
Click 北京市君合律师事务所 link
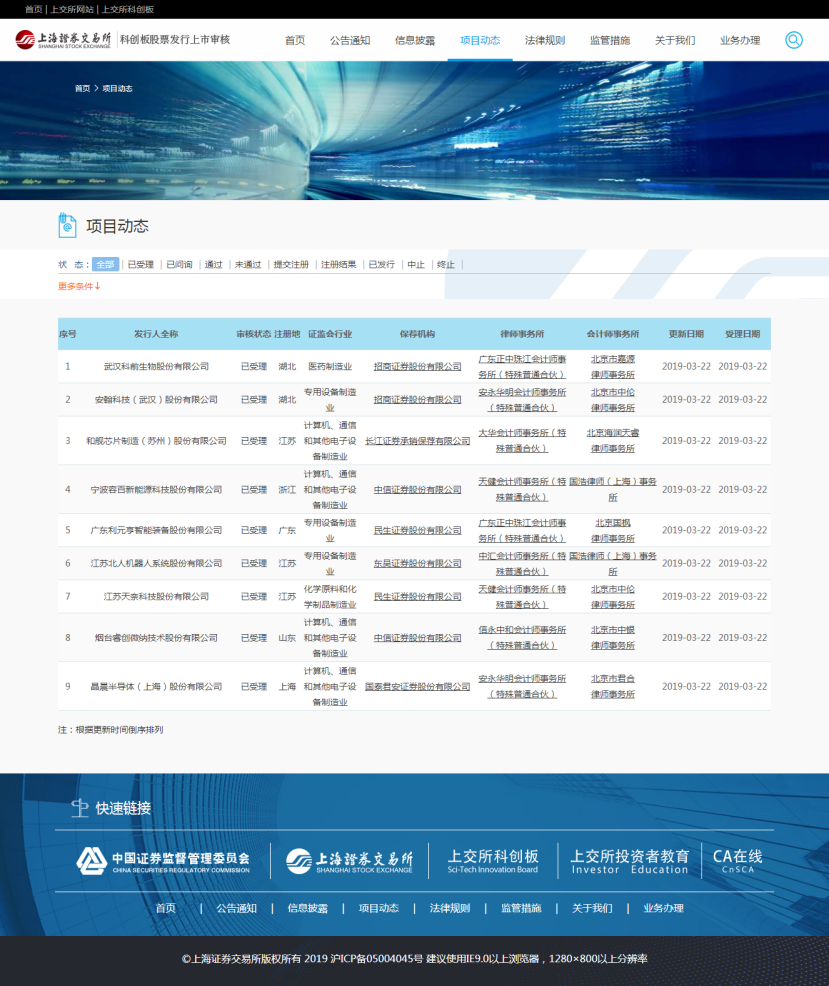tap(613, 687)
